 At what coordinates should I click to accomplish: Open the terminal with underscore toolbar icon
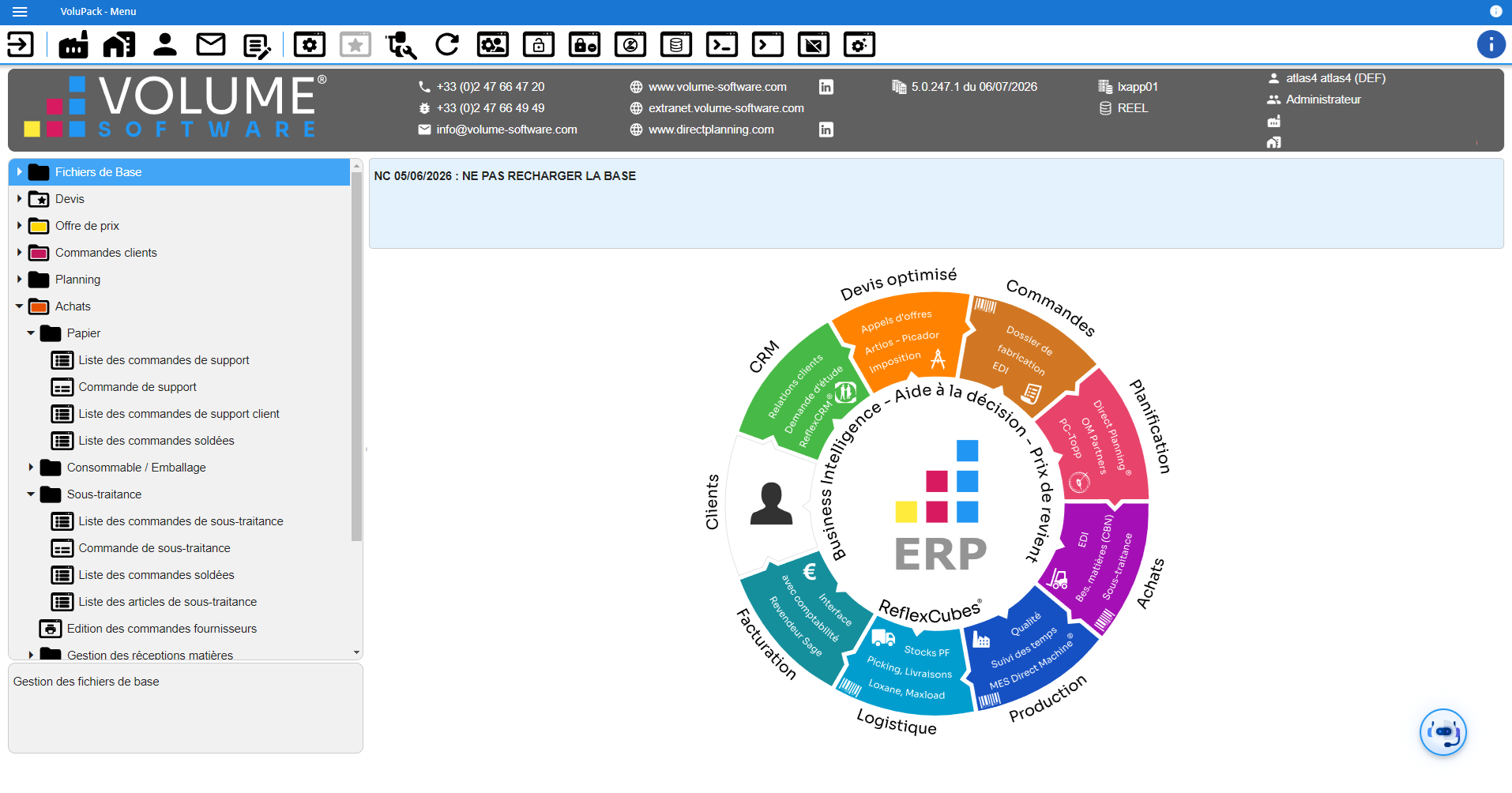pyautogui.click(x=722, y=45)
